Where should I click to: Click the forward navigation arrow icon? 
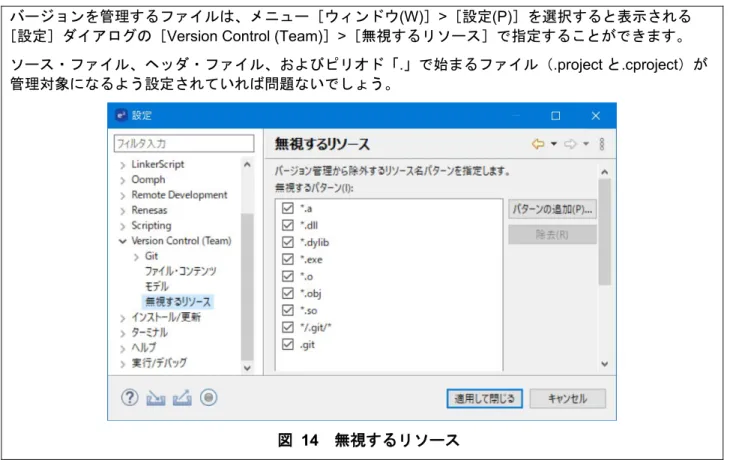(570, 144)
